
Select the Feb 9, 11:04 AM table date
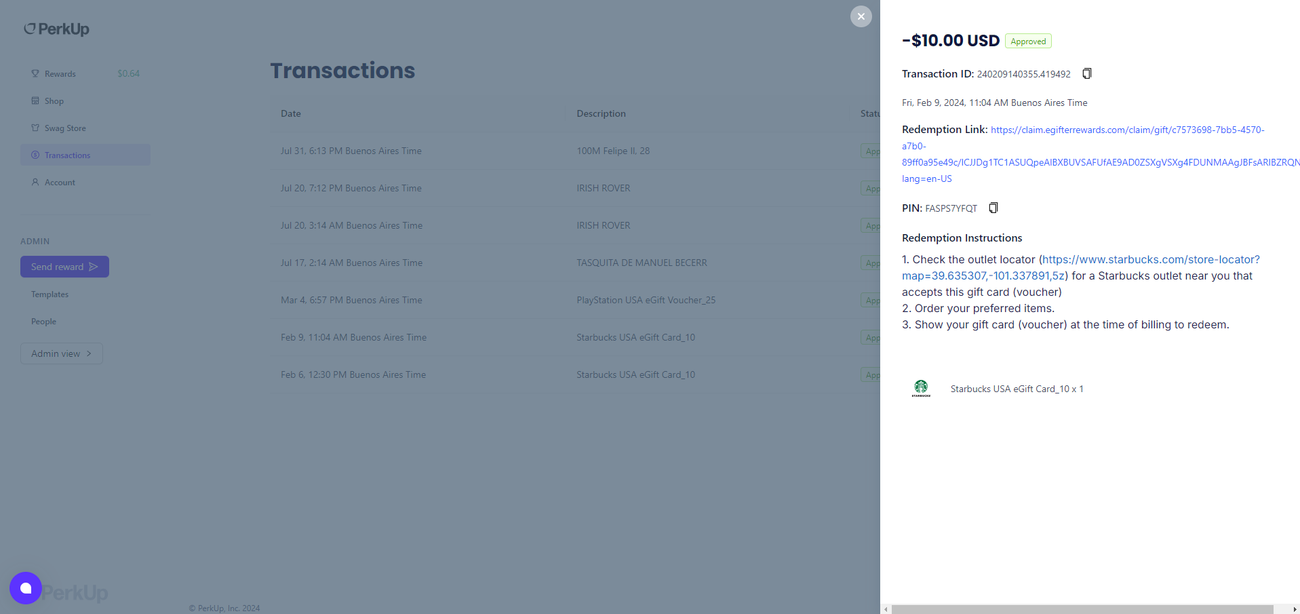click(x=354, y=337)
